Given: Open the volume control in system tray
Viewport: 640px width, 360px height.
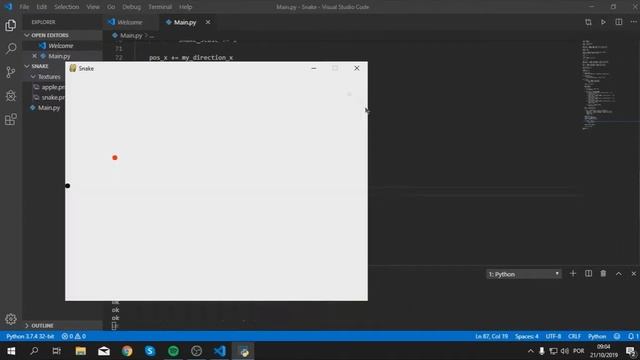Looking at the screenshot, I should pos(564,351).
